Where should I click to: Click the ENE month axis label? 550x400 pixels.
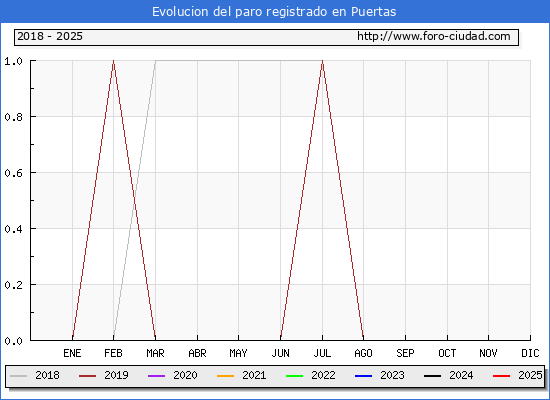point(72,353)
